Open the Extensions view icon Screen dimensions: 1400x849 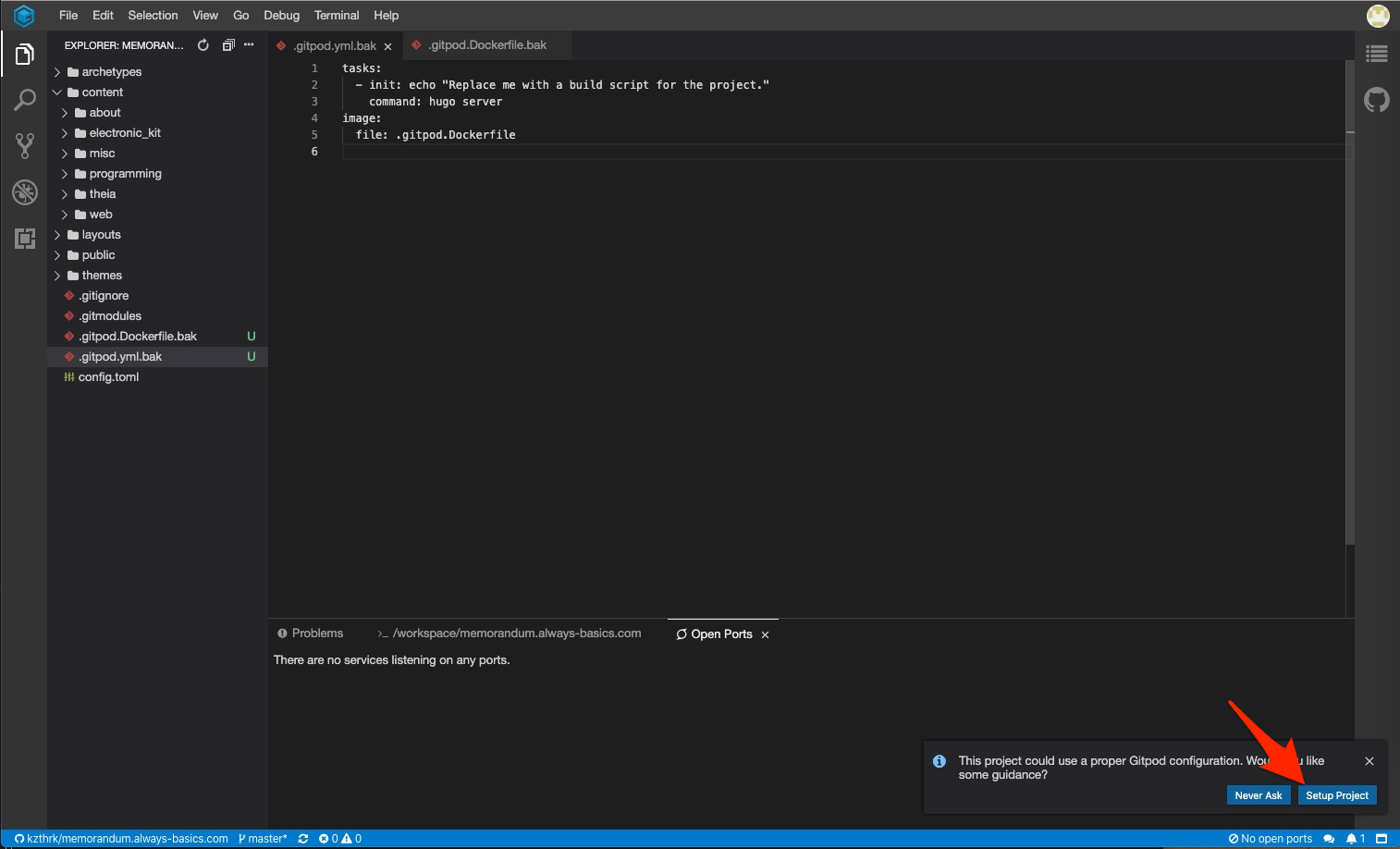(25, 238)
